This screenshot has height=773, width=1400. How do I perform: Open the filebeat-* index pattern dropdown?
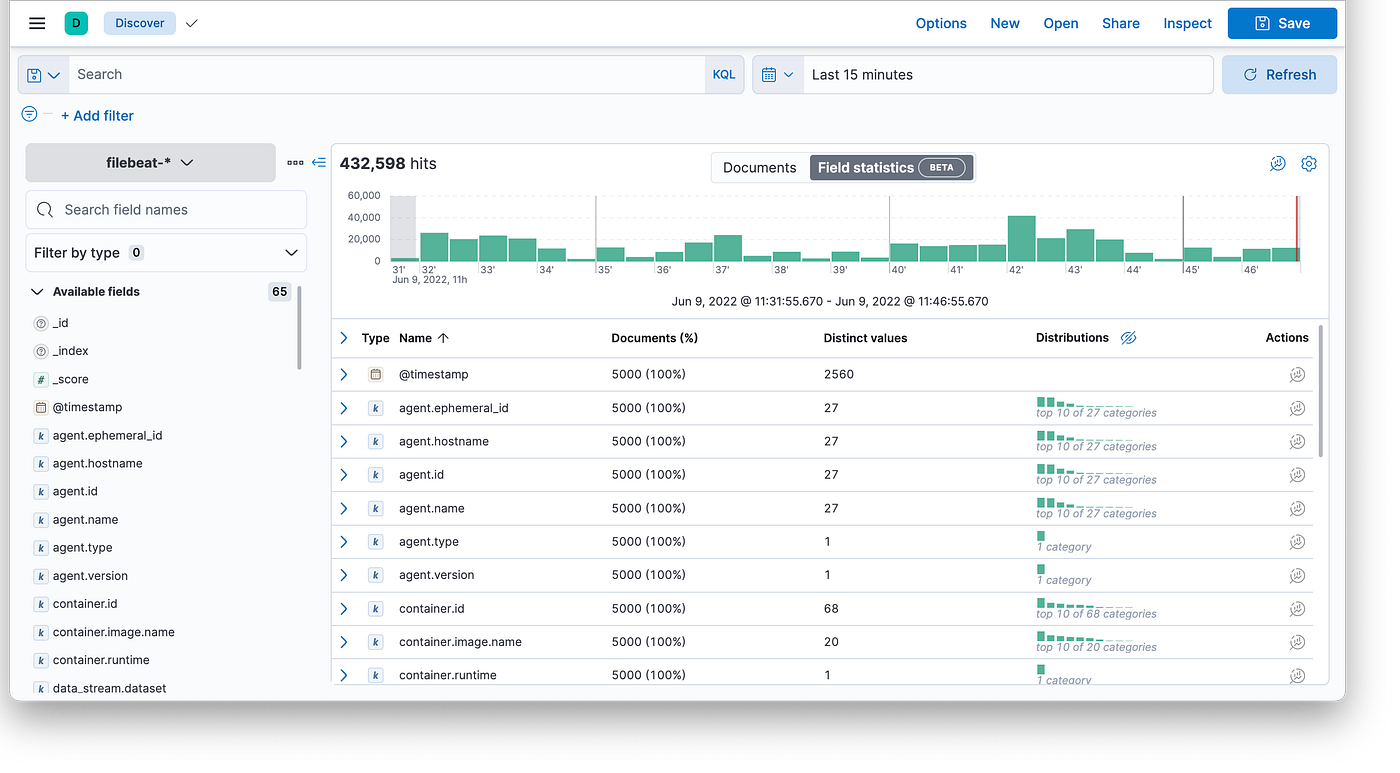point(150,162)
